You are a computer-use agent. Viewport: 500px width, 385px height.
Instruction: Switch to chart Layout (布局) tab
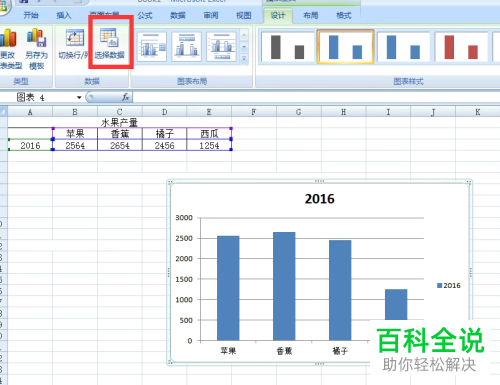310,15
